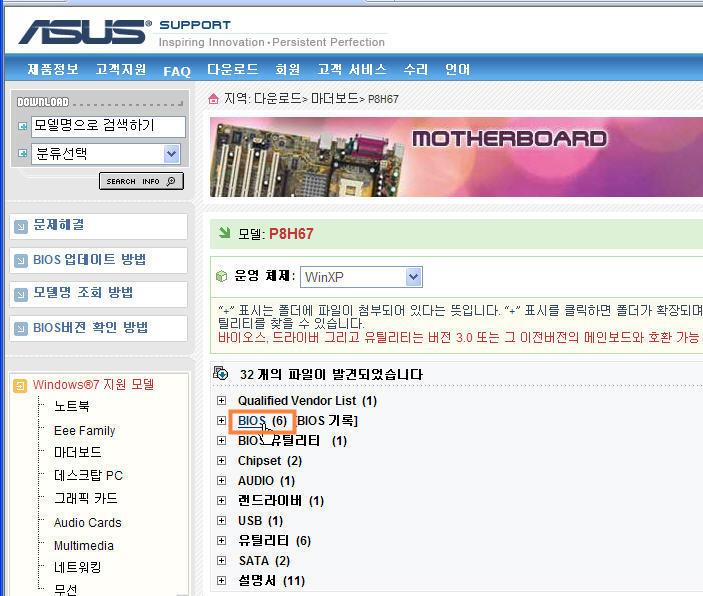Expand the 랜드라이버 (1) folder
Screen dimensions: 703x596
221,500
